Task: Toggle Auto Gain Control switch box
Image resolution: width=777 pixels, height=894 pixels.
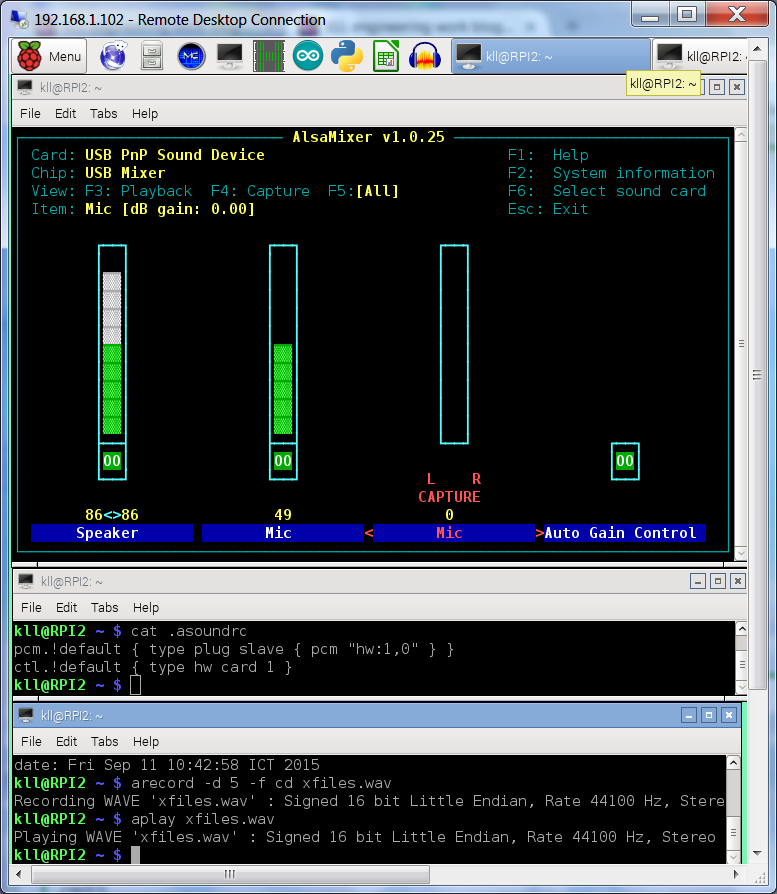Action: [624, 461]
